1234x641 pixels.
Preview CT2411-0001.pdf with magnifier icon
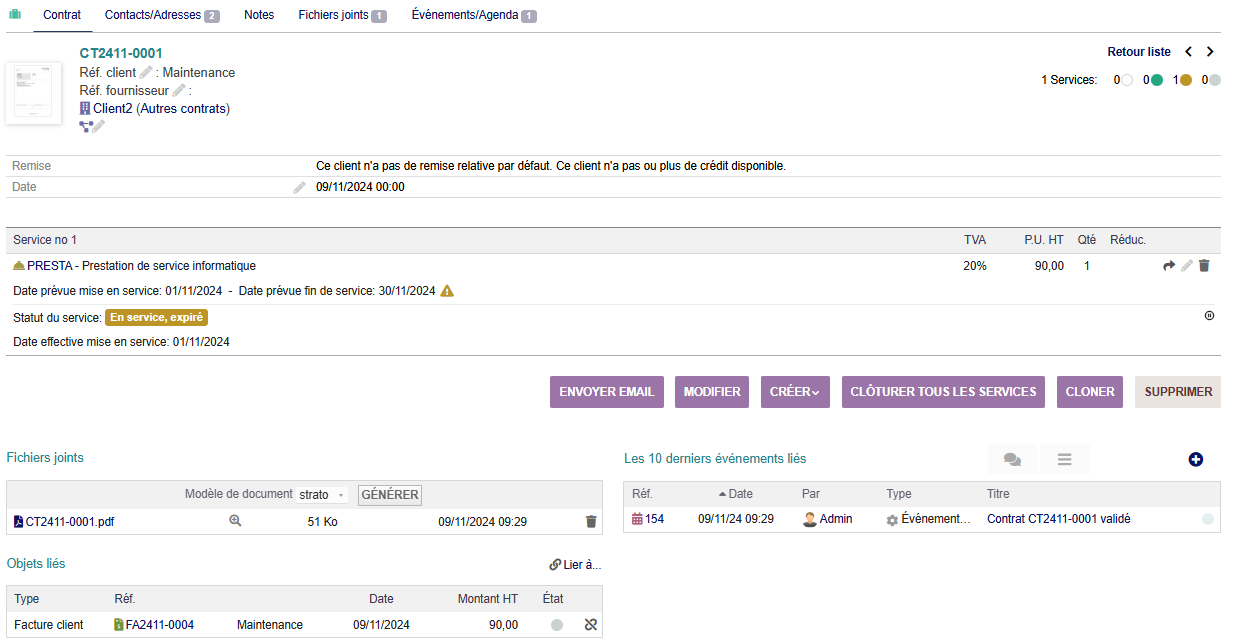click(235, 521)
